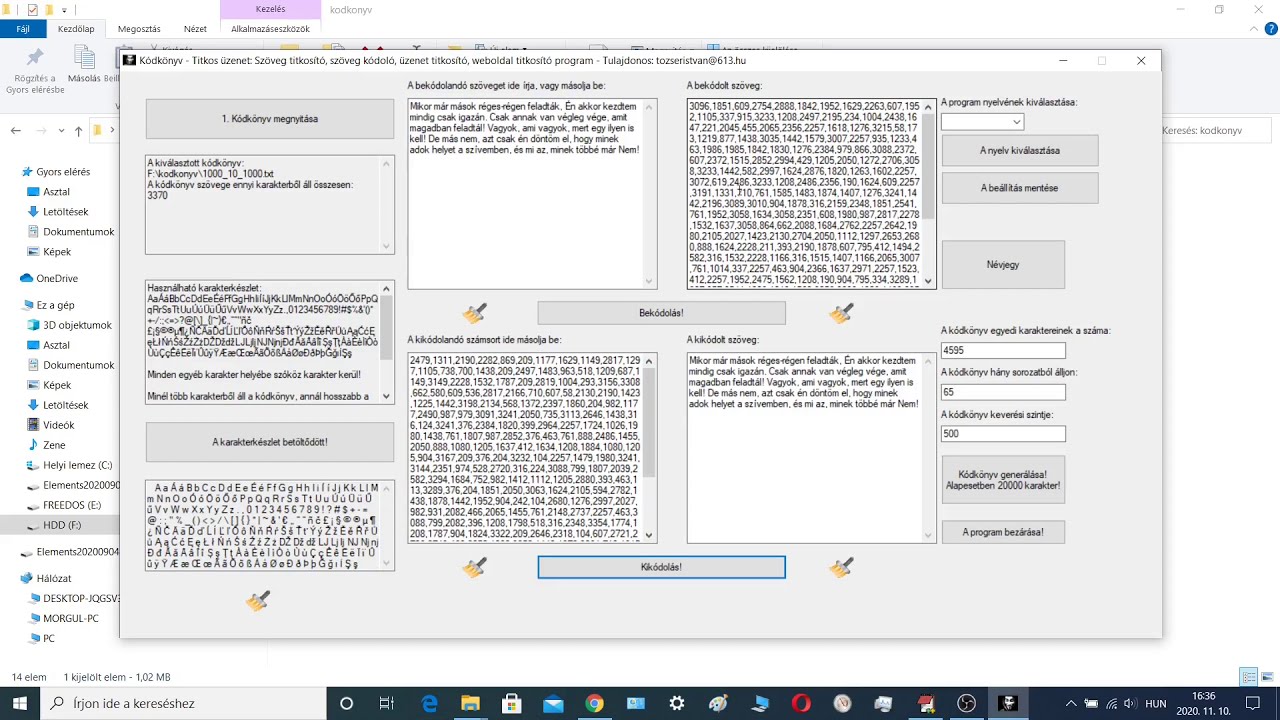
Task: Click 1. Kódkönyv megnyitása button
Action: click(270, 119)
